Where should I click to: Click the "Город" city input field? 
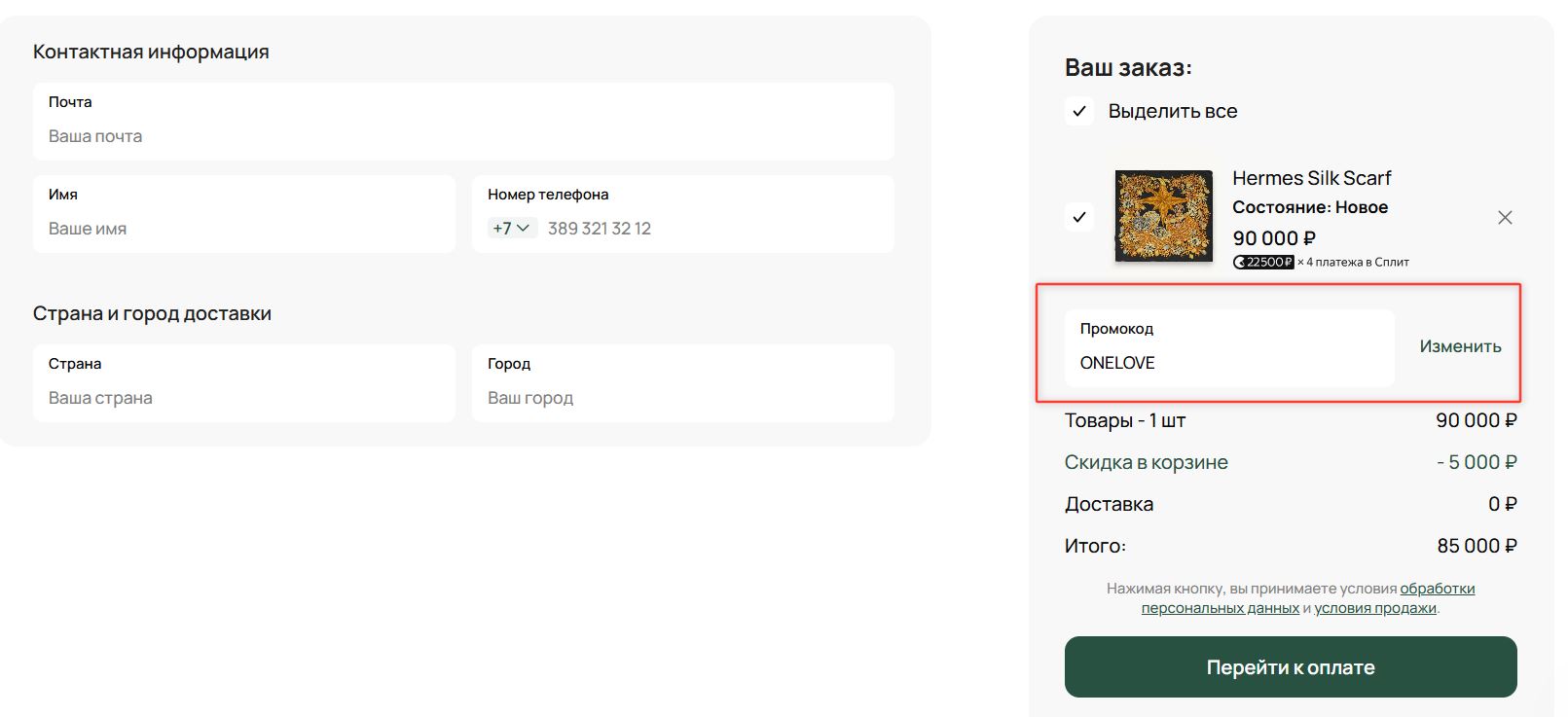pos(682,398)
